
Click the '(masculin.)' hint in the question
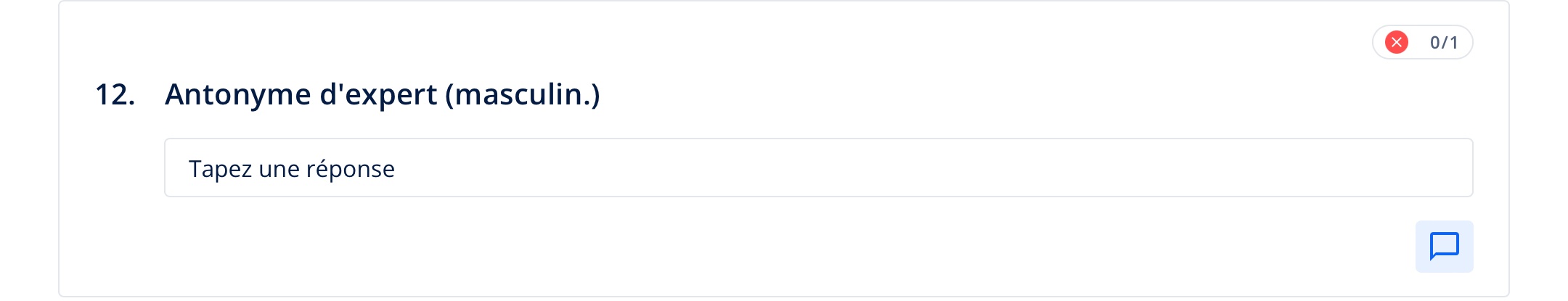[523, 94]
